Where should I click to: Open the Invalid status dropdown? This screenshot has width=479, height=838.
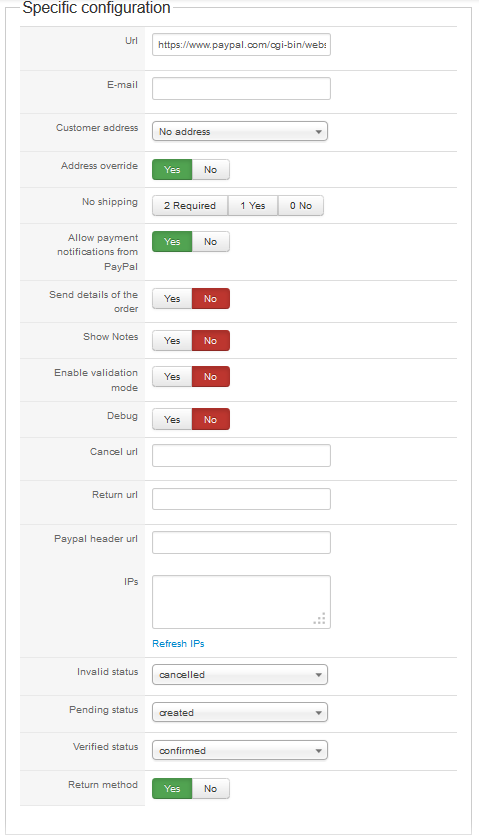click(240, 674)
